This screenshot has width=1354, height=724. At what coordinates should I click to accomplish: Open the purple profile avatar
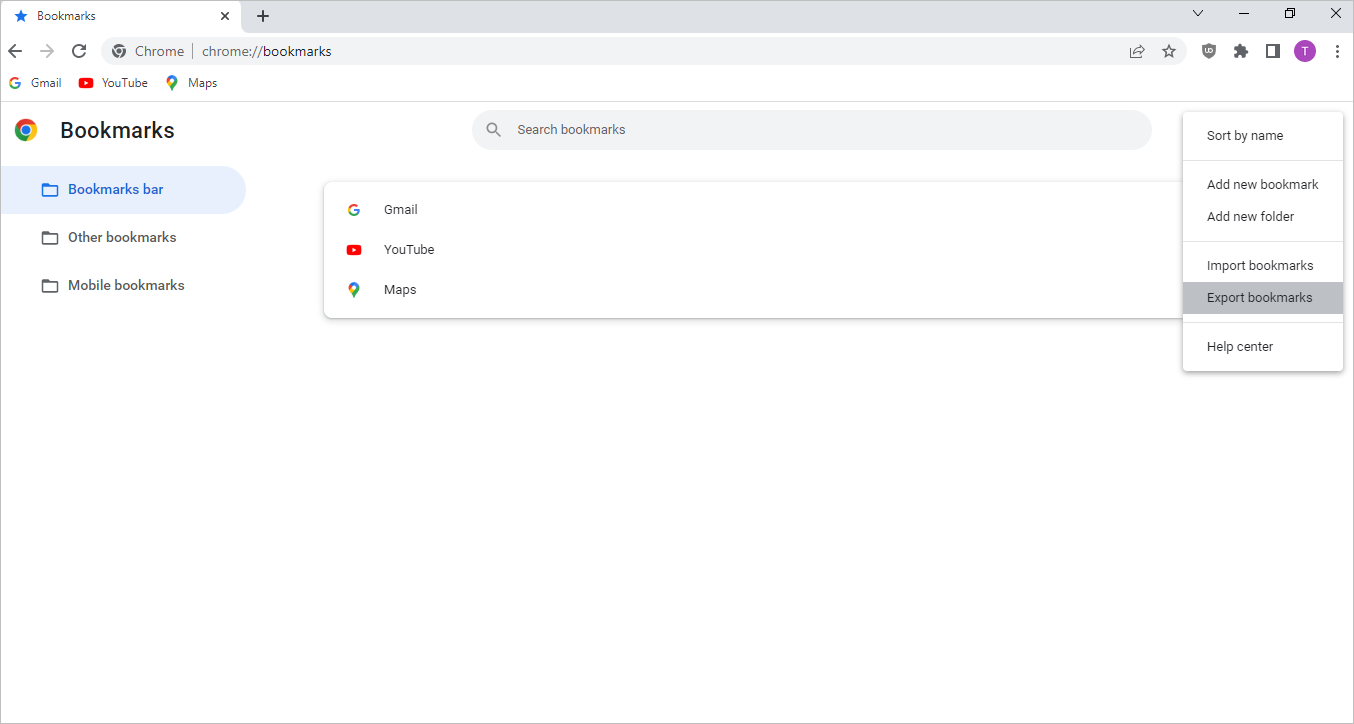[x=1305, y=51]
